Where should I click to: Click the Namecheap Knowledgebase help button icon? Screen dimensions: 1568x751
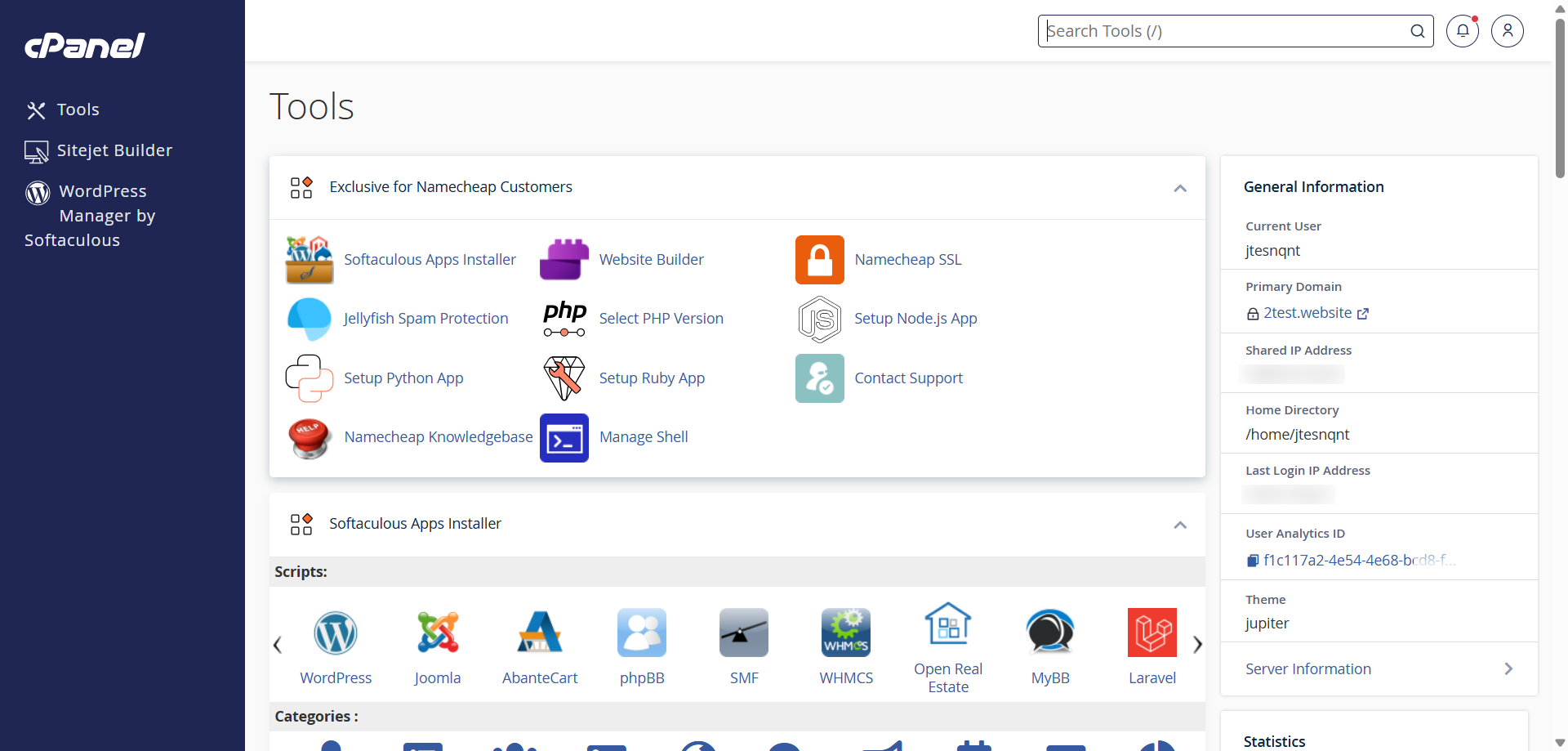[x=310, y=437]
